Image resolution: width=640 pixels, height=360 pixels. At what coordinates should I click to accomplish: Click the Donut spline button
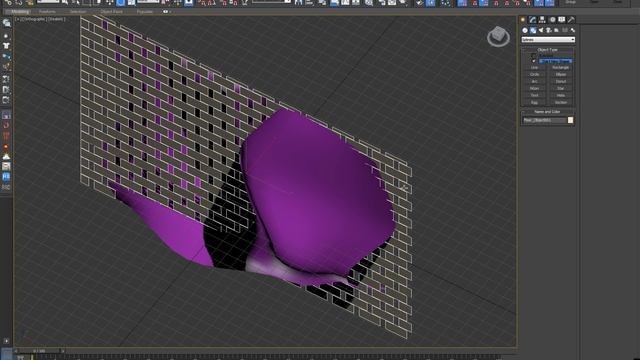click(x=561, y=81)
